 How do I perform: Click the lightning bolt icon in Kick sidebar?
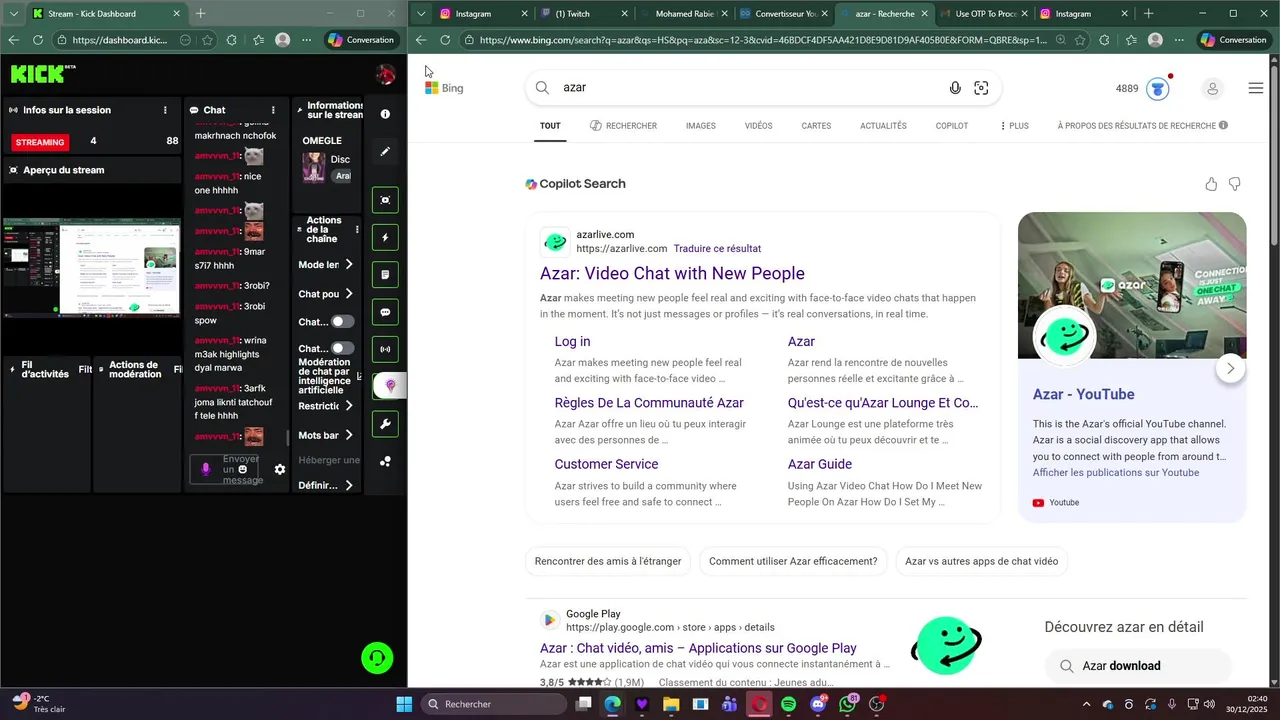tap(385, 237)
